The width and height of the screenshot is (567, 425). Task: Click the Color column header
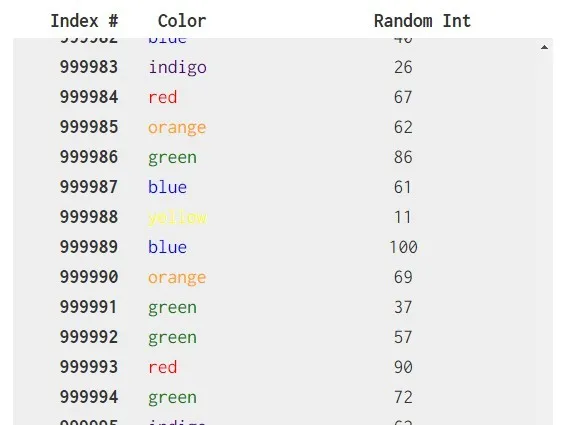(x=182, y=21)
